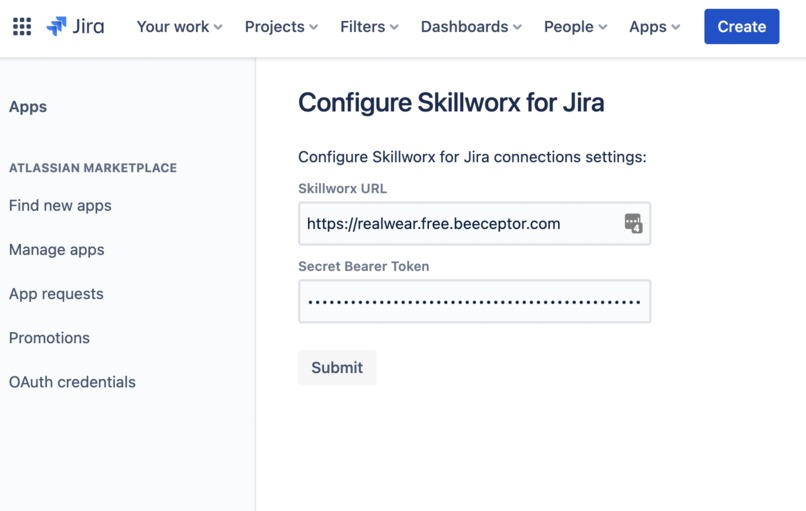Focus the Skillworx URL field
Viewport: 806px width, 511px height.
474,224
